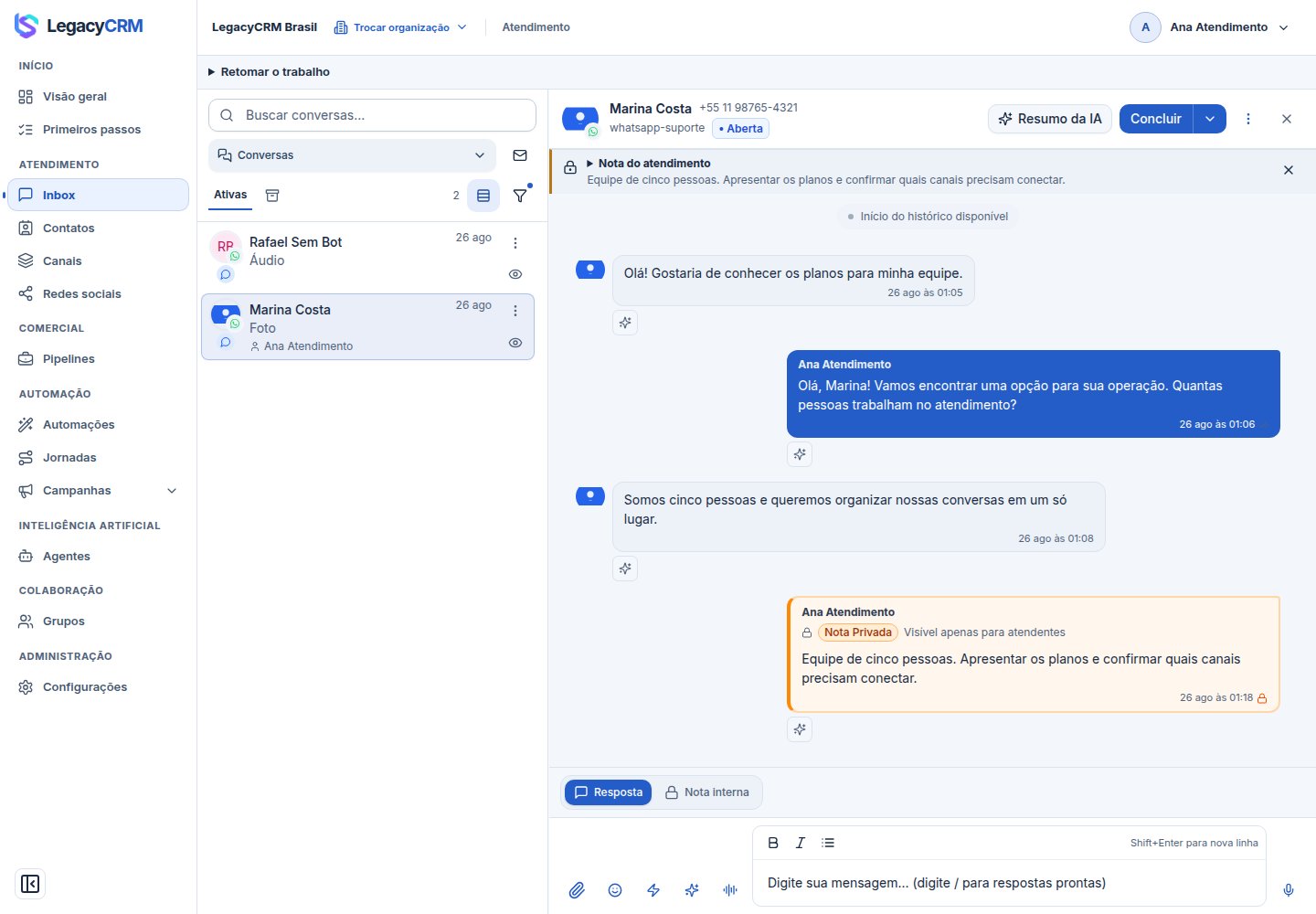The width and height of the screenshot is (1316, 914).
Task: Open the Conversas dropdown
Action: [352, 155]
